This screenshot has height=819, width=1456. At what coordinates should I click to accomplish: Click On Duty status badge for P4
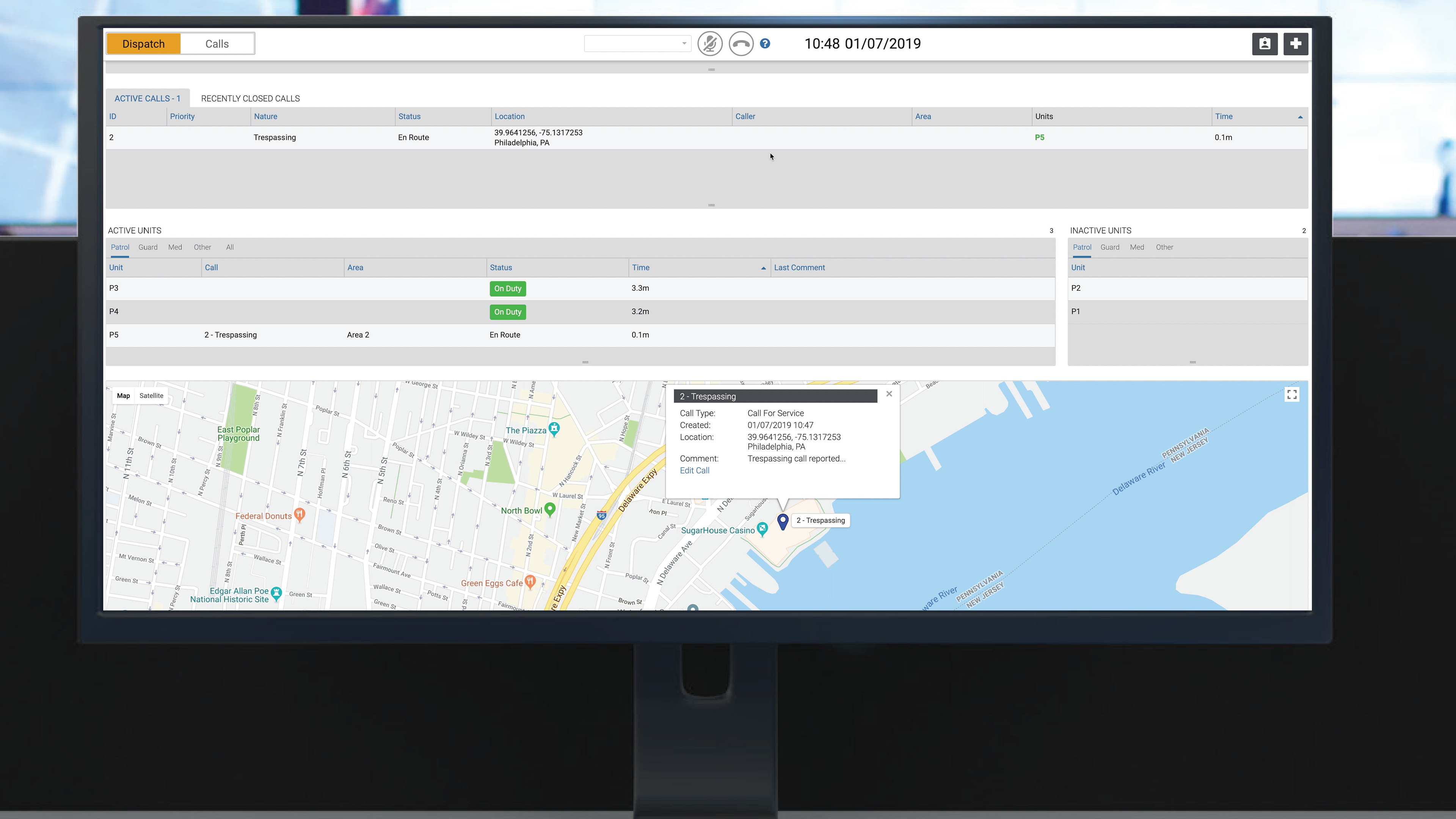coord(508,312)
